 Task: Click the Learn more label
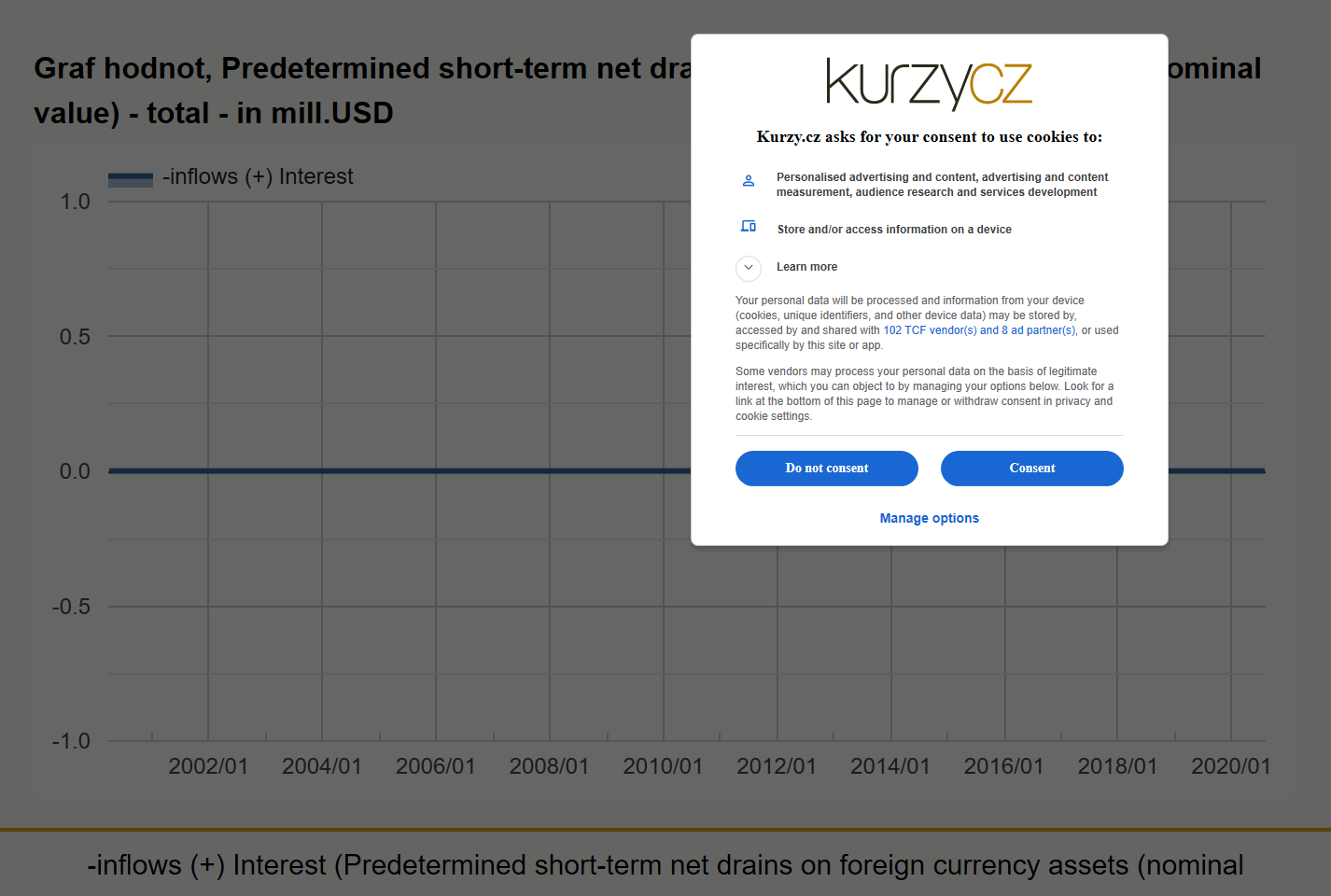(x=806, y=267)
